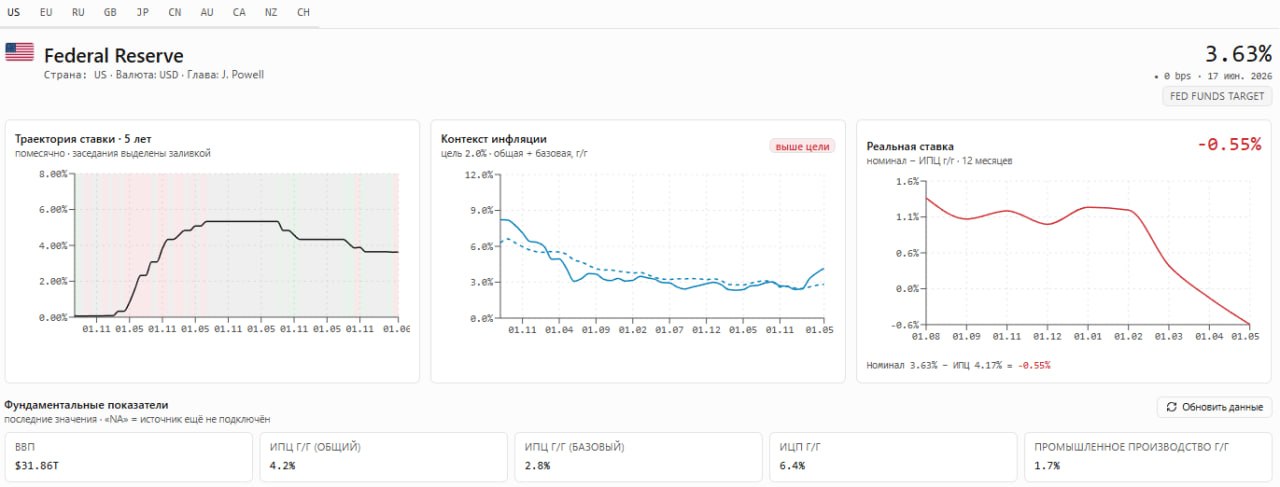Open the AU country tab

click(207, 12)
